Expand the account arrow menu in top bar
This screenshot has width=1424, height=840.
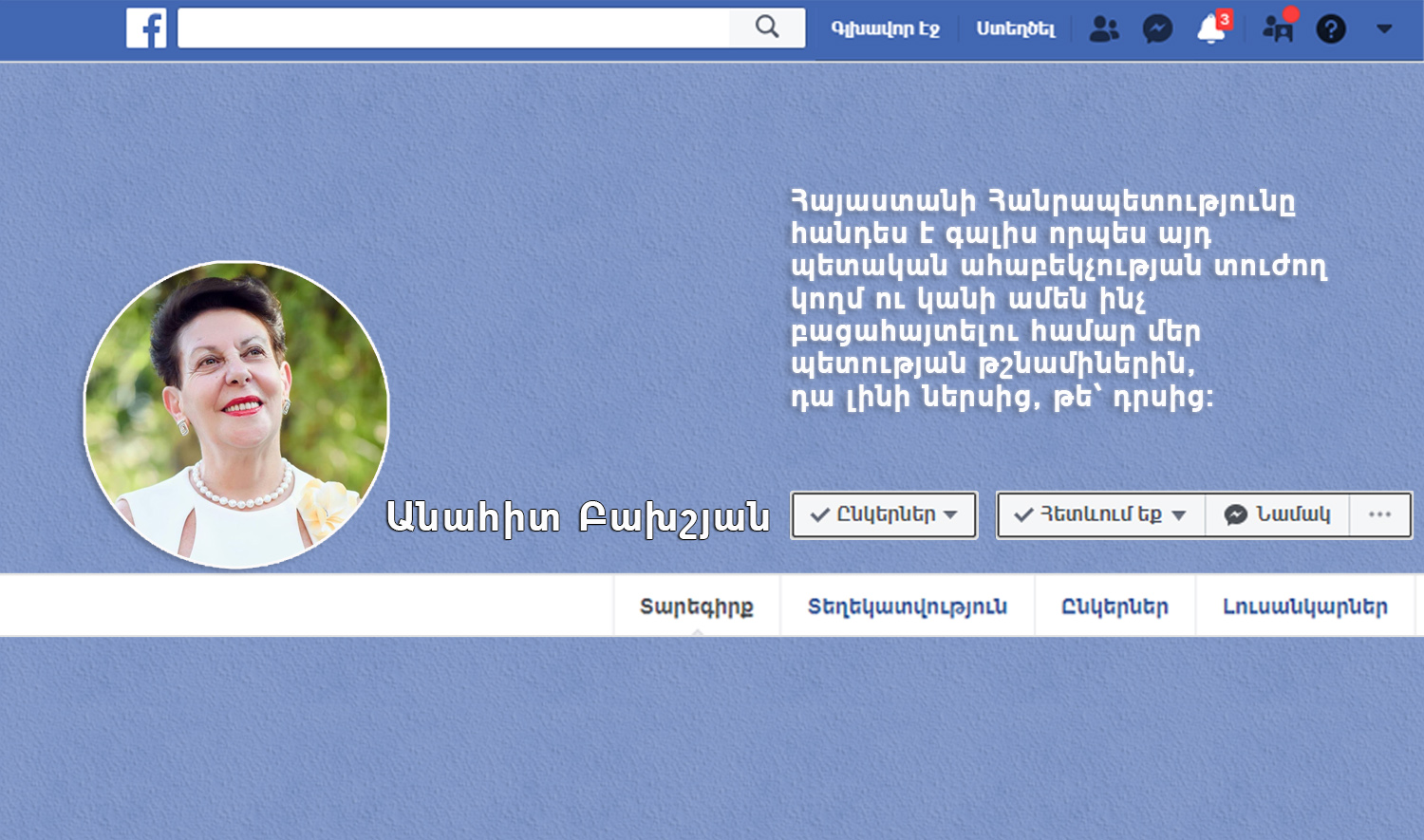coord(1384,29)
